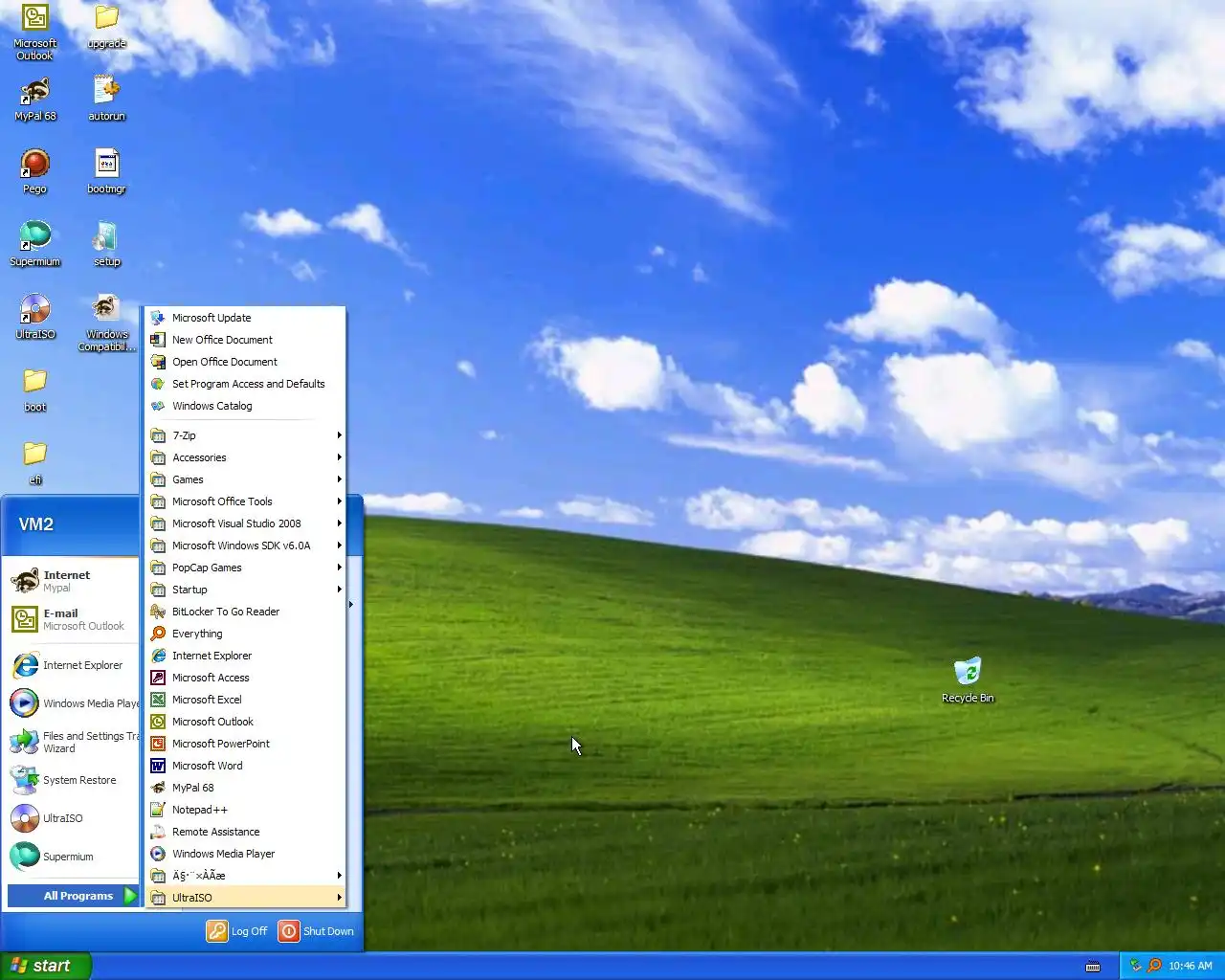Click Microsoft Update in programs list
The height and width of the screenshot is (980, 1225).
click(245, 318)
